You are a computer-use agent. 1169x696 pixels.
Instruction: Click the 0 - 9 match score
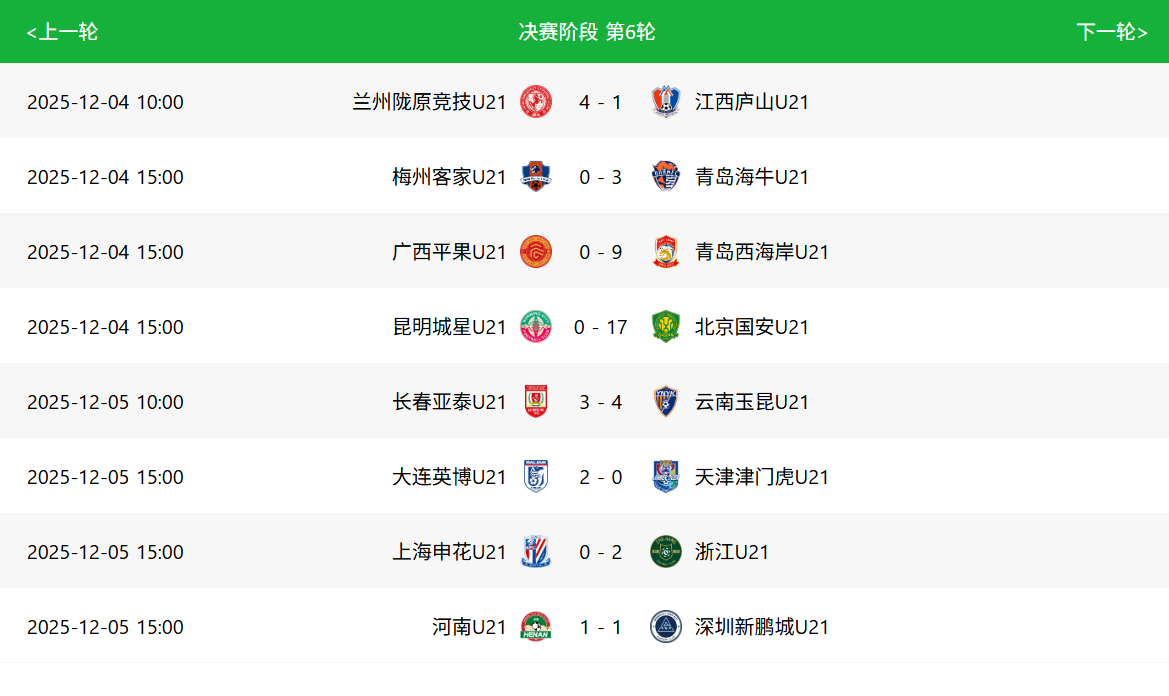coord(600,252)
